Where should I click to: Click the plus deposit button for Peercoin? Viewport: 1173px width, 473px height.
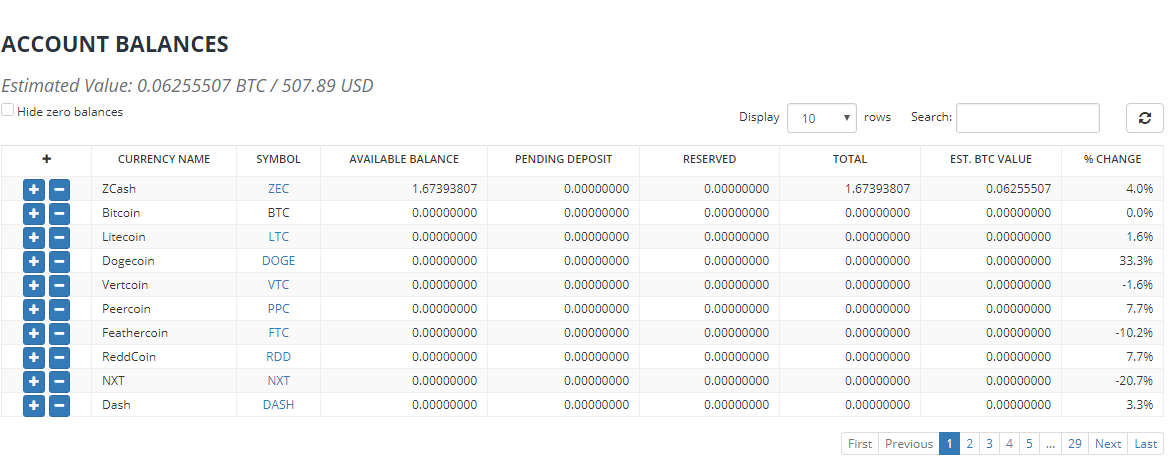coord(34,309)
